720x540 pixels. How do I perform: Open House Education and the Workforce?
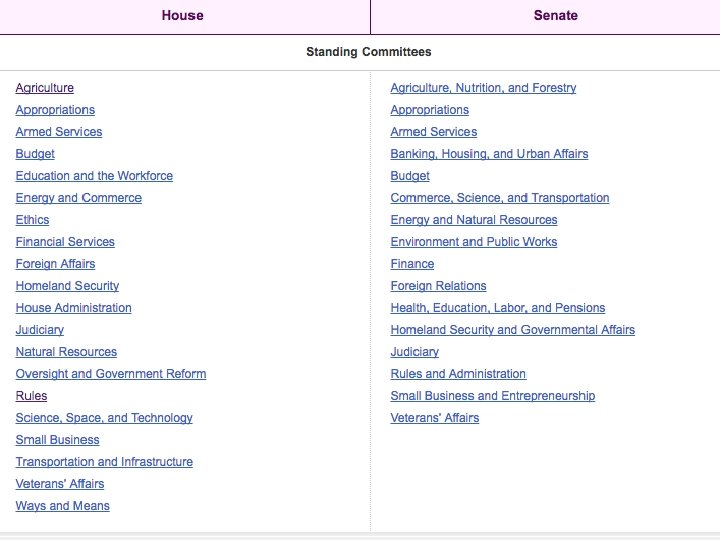pos(94,176)
